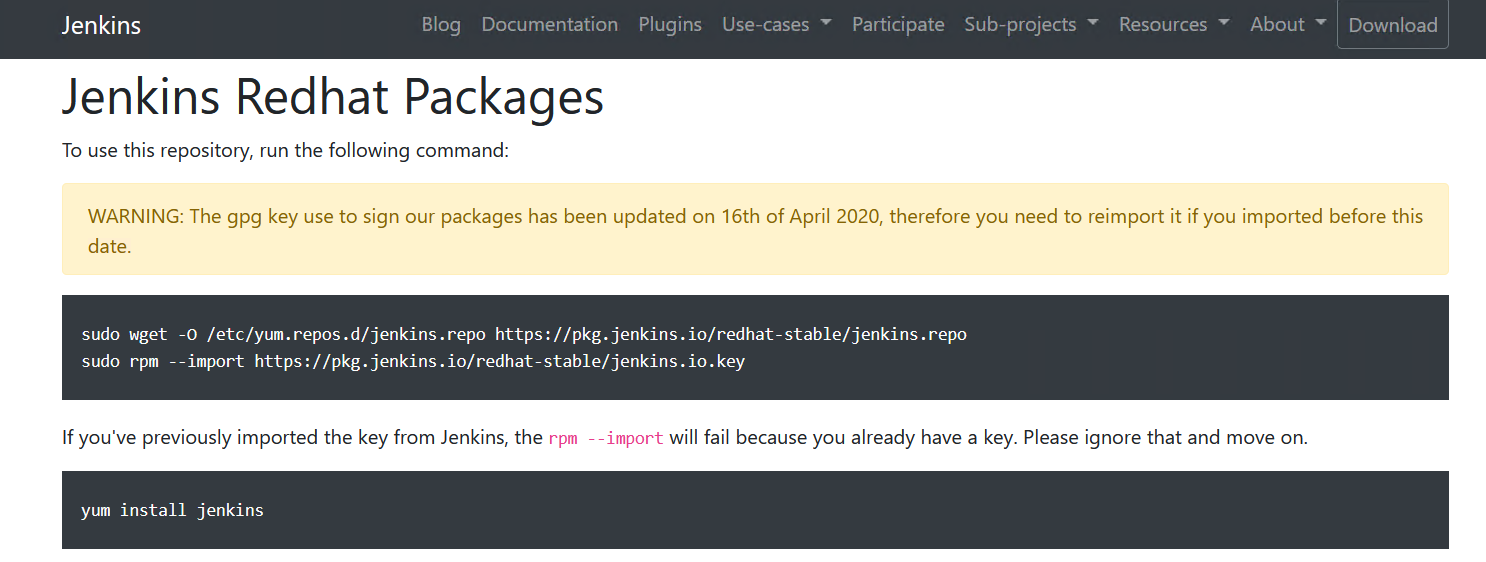
Task: Open the Blog page
Action: click(x=441, y=25)
